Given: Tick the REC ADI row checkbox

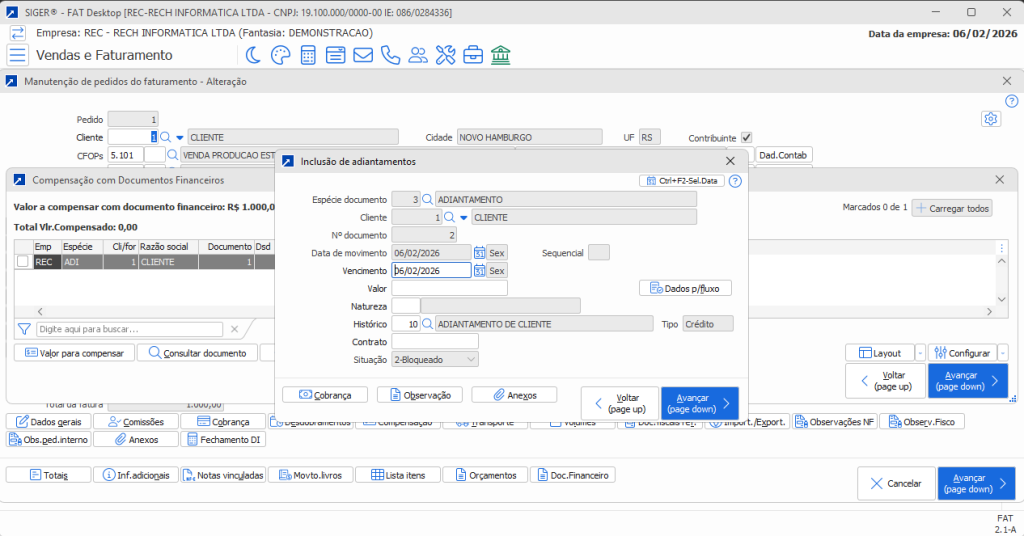Looking at the screenshot, I should [22, 262].
